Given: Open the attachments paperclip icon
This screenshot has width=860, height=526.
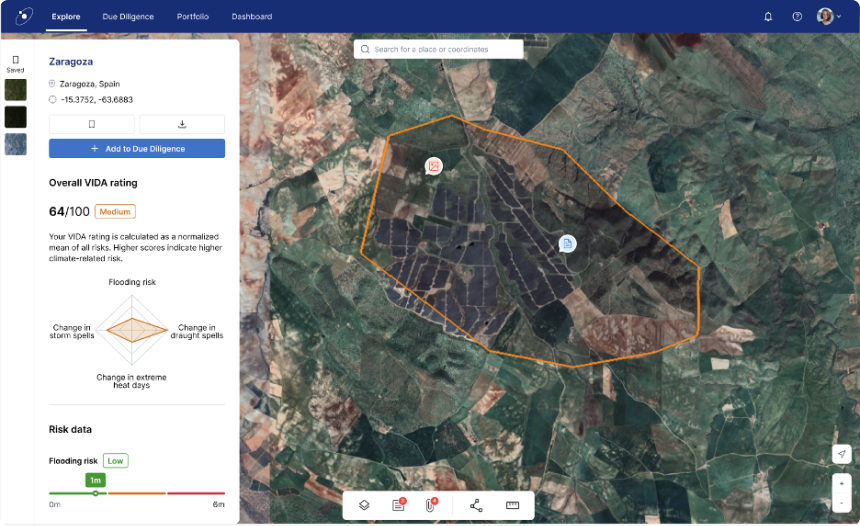Looking at the screenshot, I should tap(430, 505).
